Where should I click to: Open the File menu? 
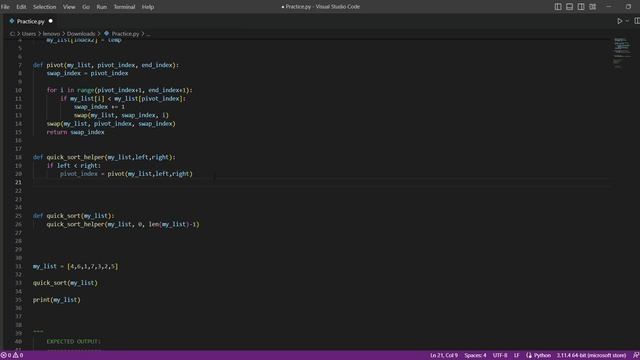pos(5,7)
